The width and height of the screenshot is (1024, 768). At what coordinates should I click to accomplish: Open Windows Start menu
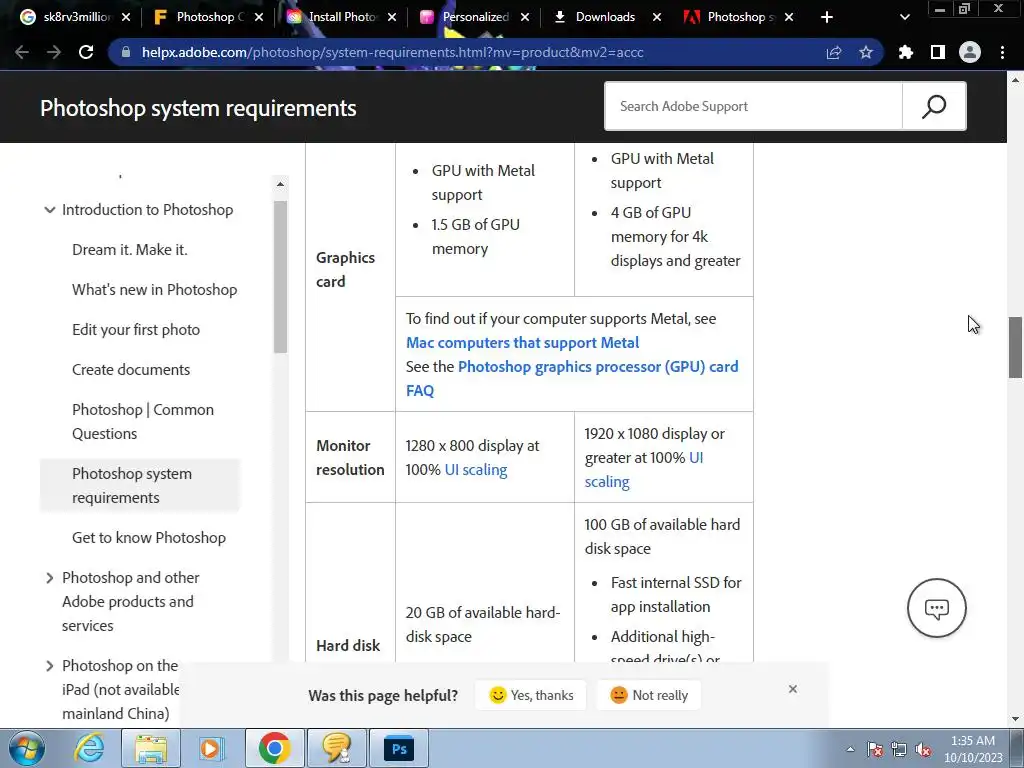tap(26, 748)
